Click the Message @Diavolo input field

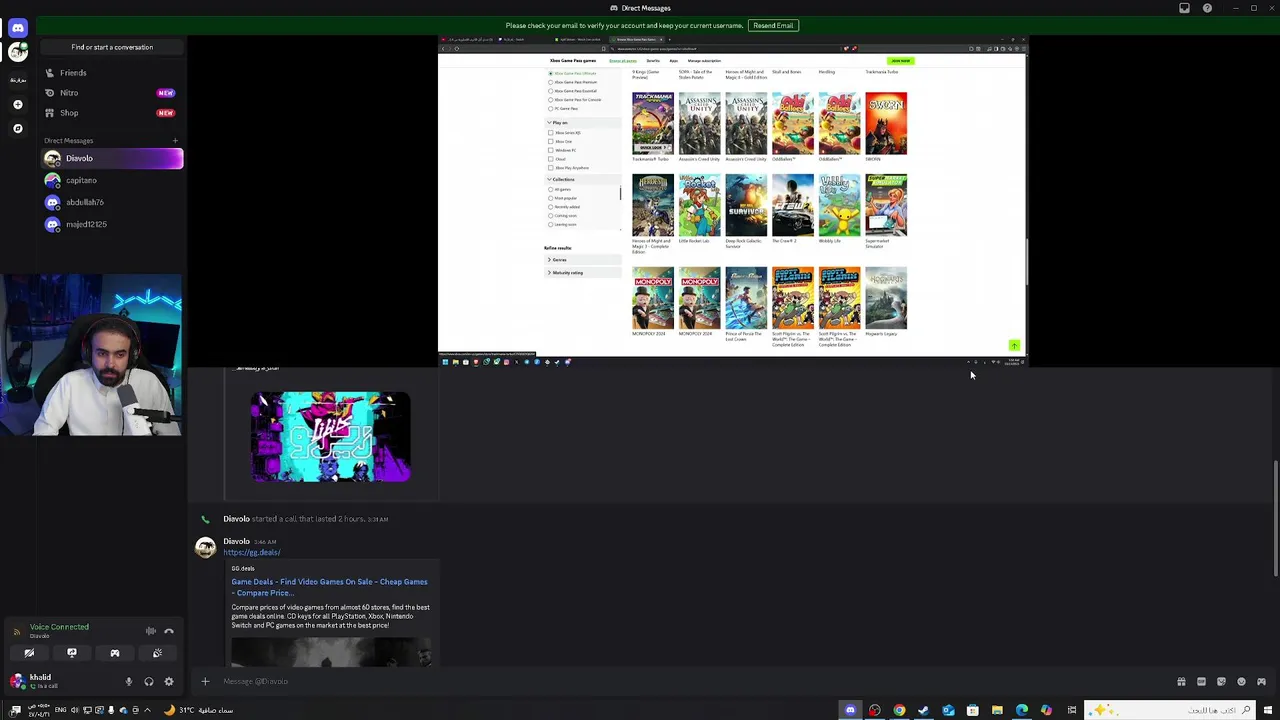[690, 682]
